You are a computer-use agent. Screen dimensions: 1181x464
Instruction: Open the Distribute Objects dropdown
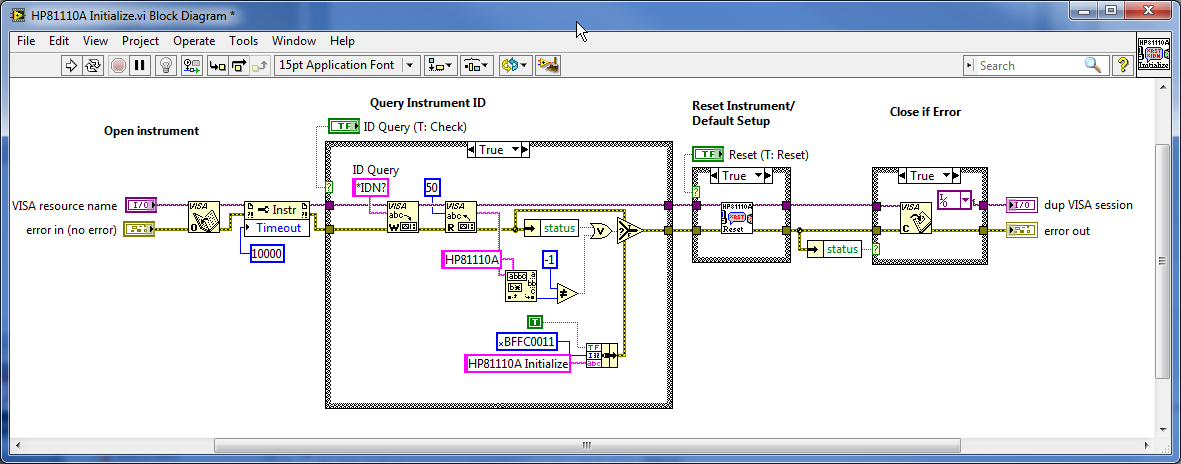pyautogui.click(x=477, y=66)
